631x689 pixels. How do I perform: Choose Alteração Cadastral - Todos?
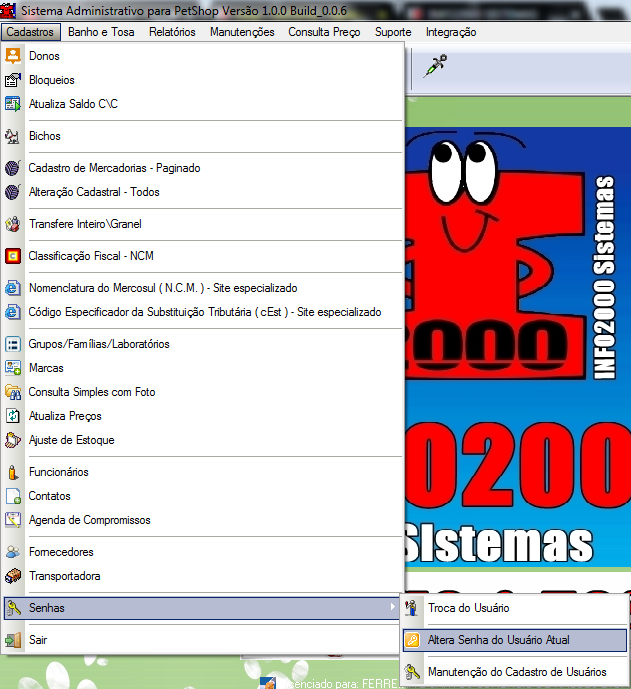pos(203,192)
